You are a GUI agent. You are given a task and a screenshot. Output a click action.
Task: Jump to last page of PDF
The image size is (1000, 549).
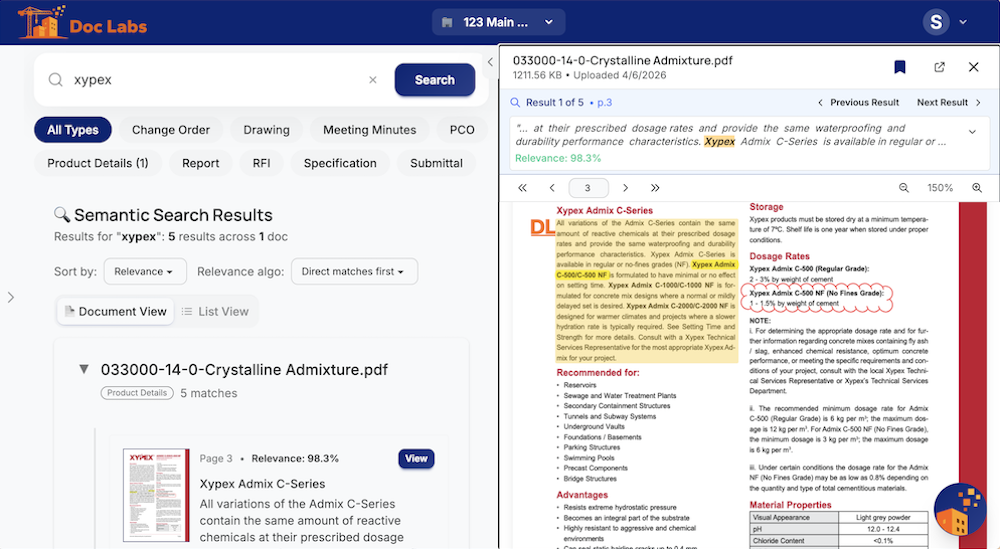[x=655, y=187]
